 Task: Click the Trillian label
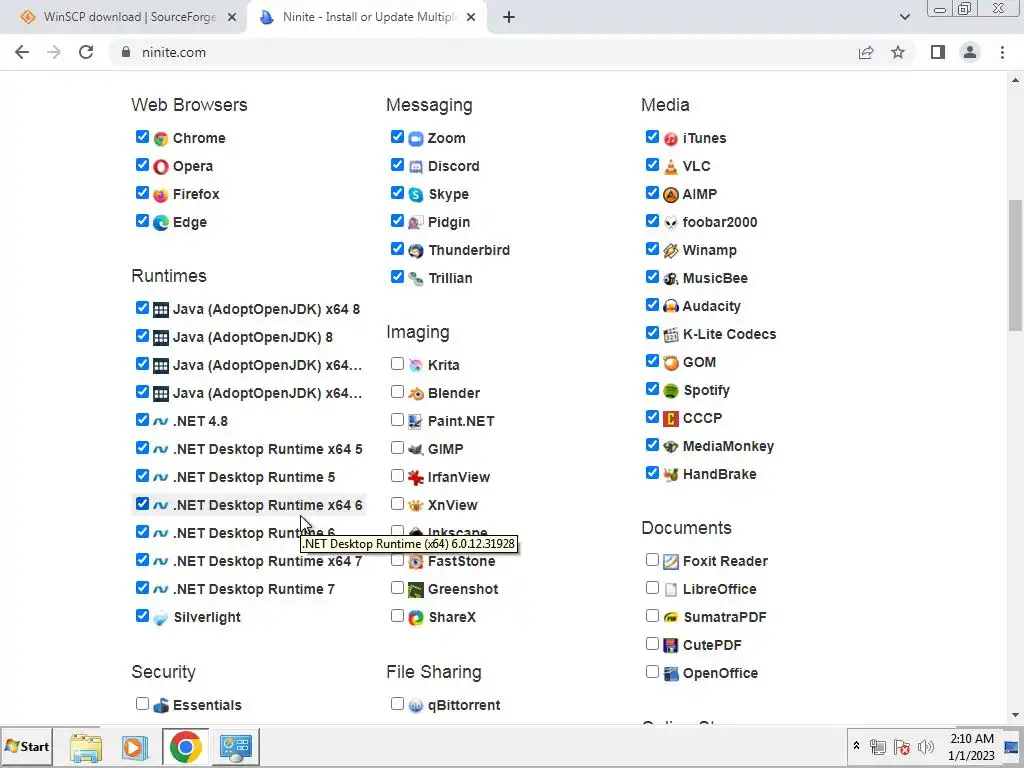[x=450, y=279]
